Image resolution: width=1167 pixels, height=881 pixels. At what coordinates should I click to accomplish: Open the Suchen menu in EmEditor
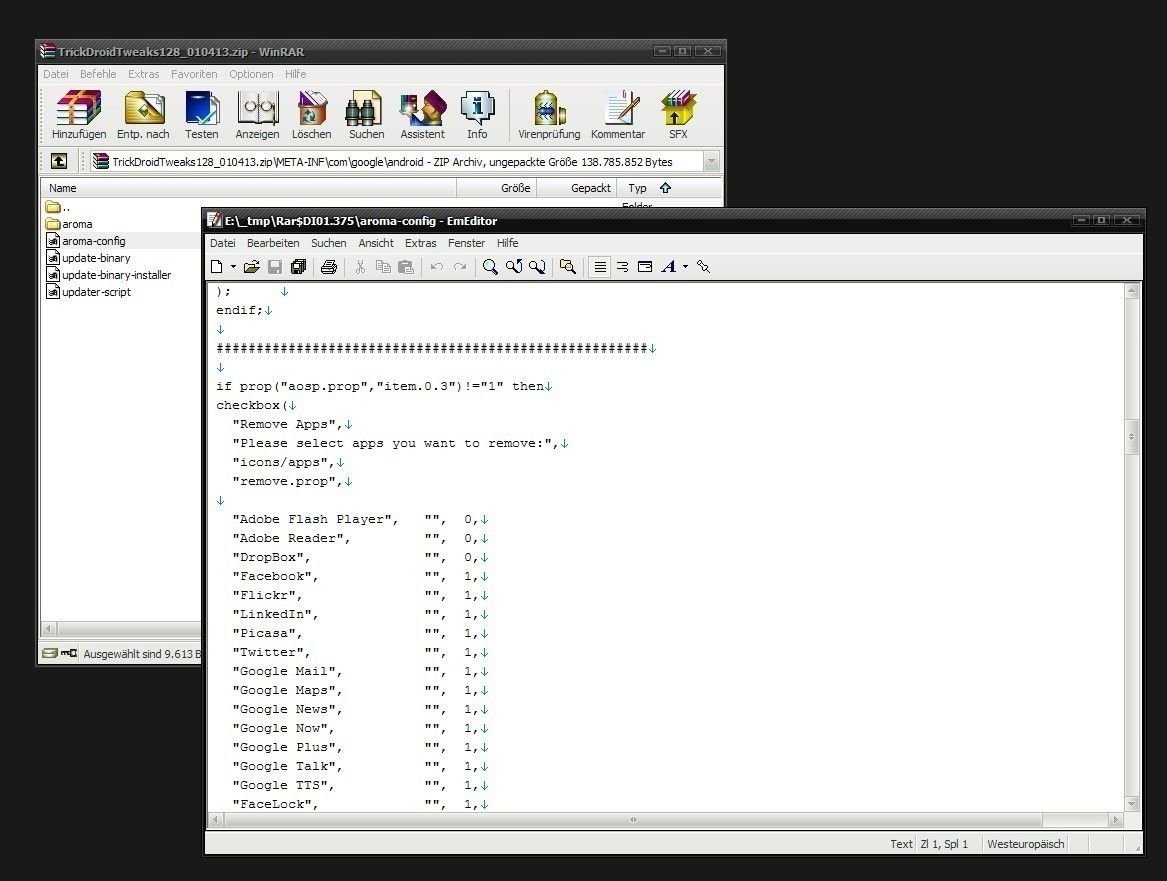pos(328,243)
